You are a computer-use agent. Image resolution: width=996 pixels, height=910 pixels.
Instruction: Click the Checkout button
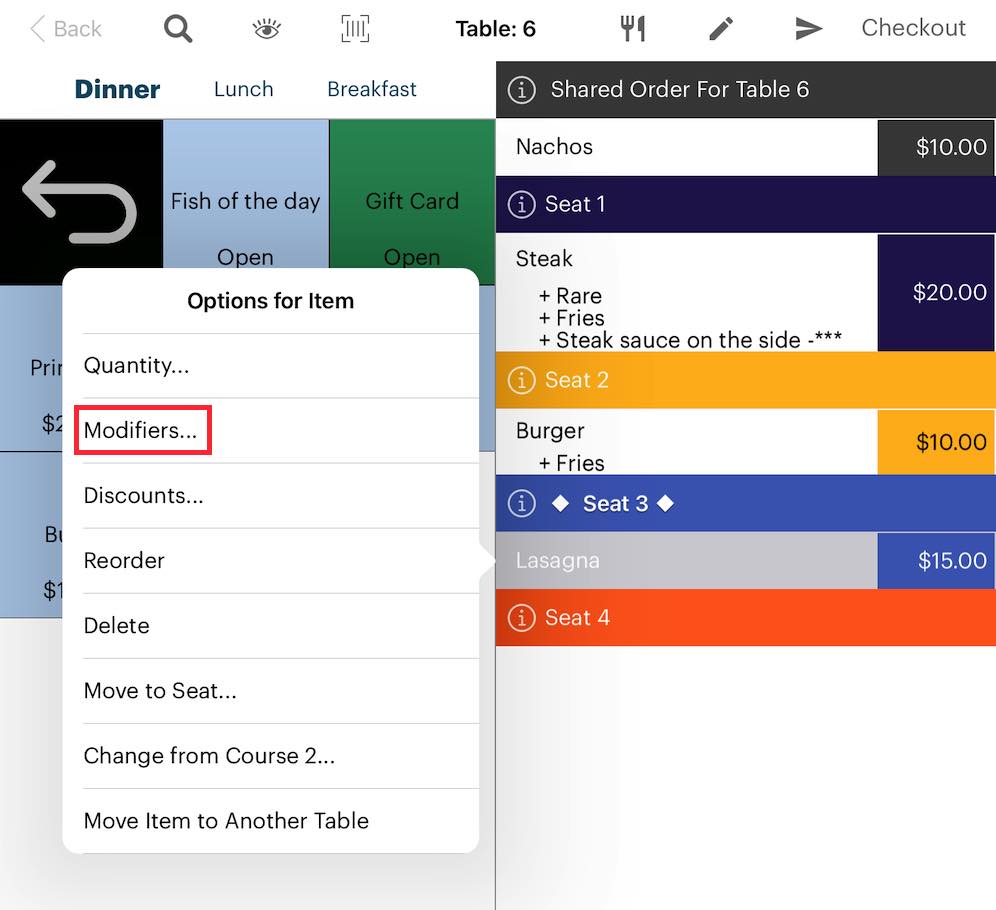pos(913,28)
